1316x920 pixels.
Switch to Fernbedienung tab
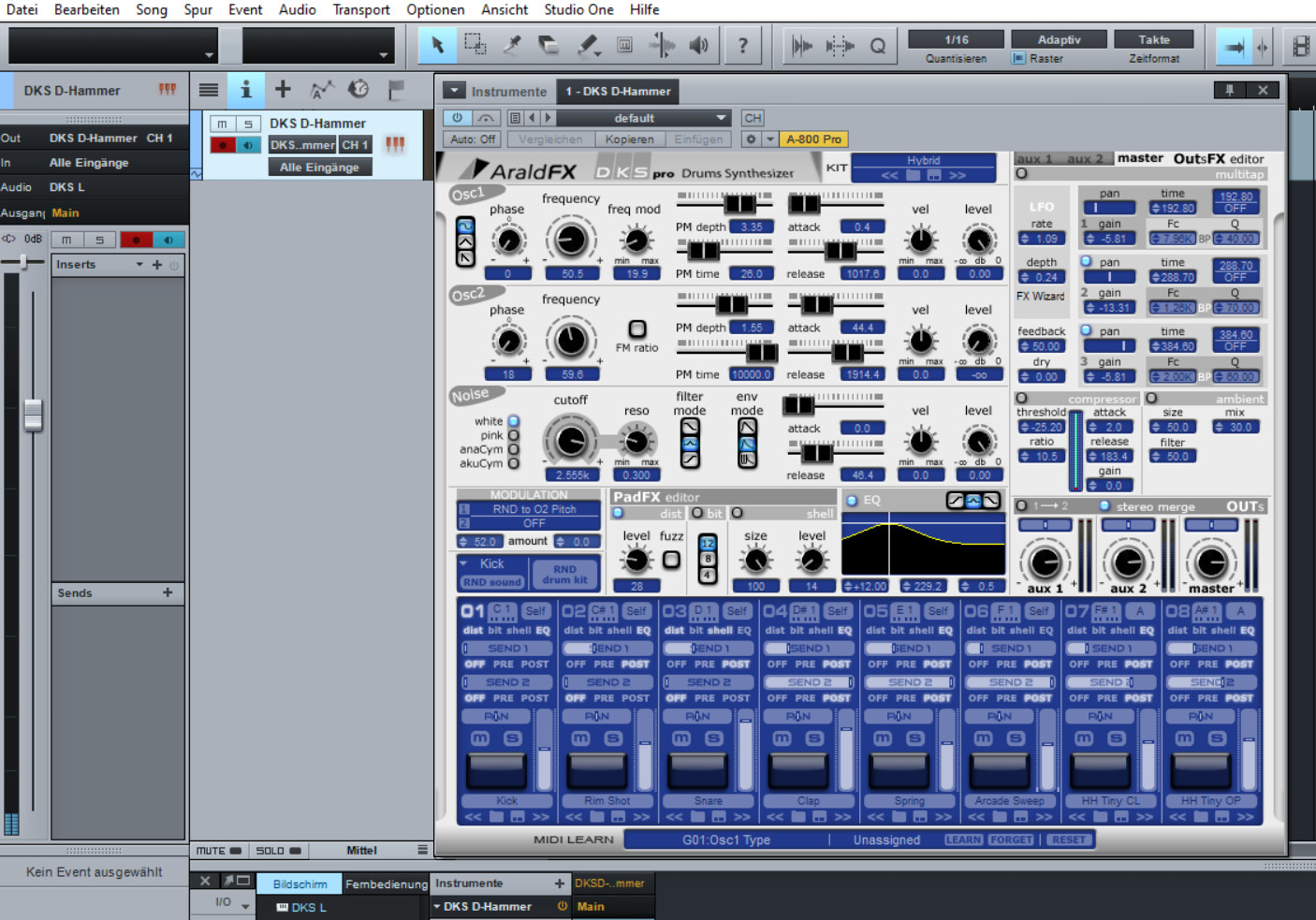pyautogui.click(x=386, y=883)
